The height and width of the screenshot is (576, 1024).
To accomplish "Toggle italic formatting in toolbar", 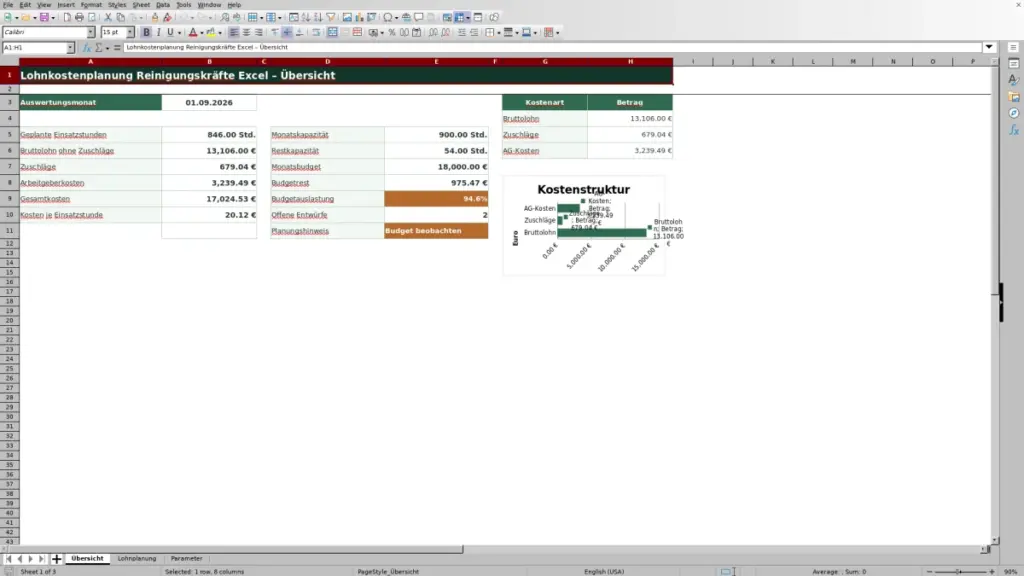I will pos(158,32).
